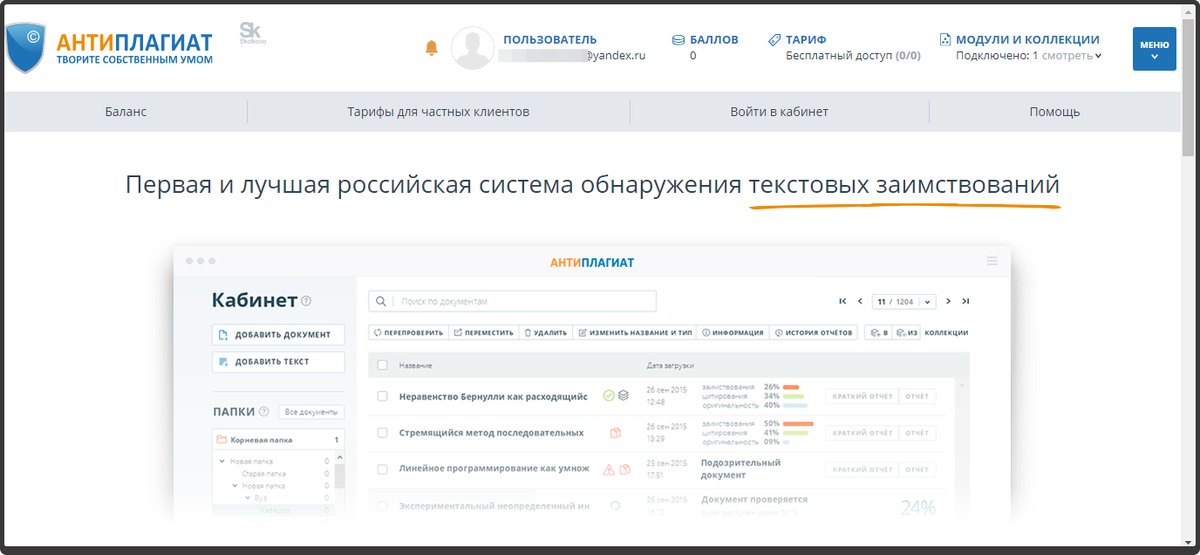Click remove from collection ИЗ button

click(x=907, y=332)
